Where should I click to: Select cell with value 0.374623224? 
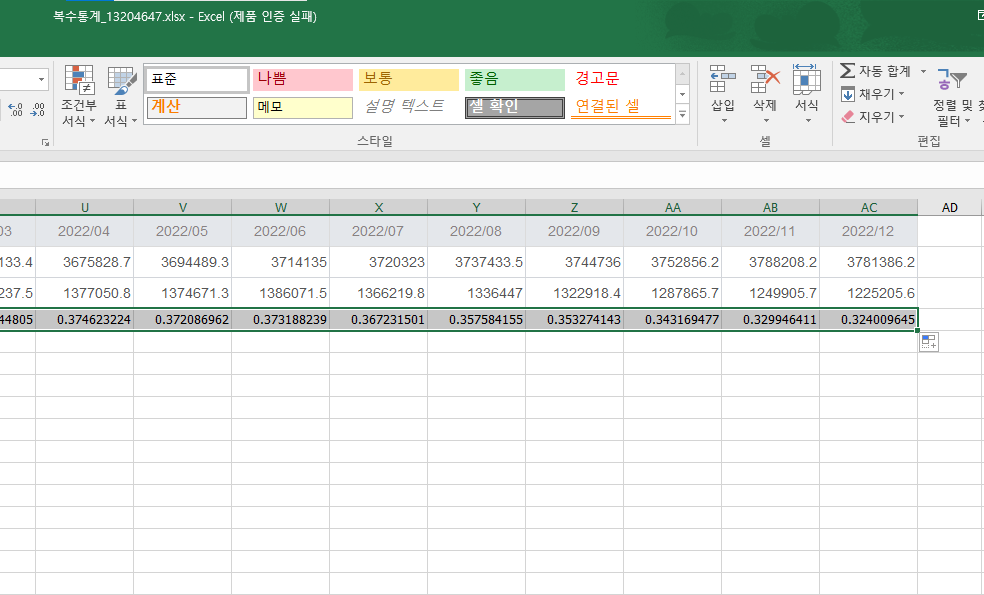[x=85, y=319]
